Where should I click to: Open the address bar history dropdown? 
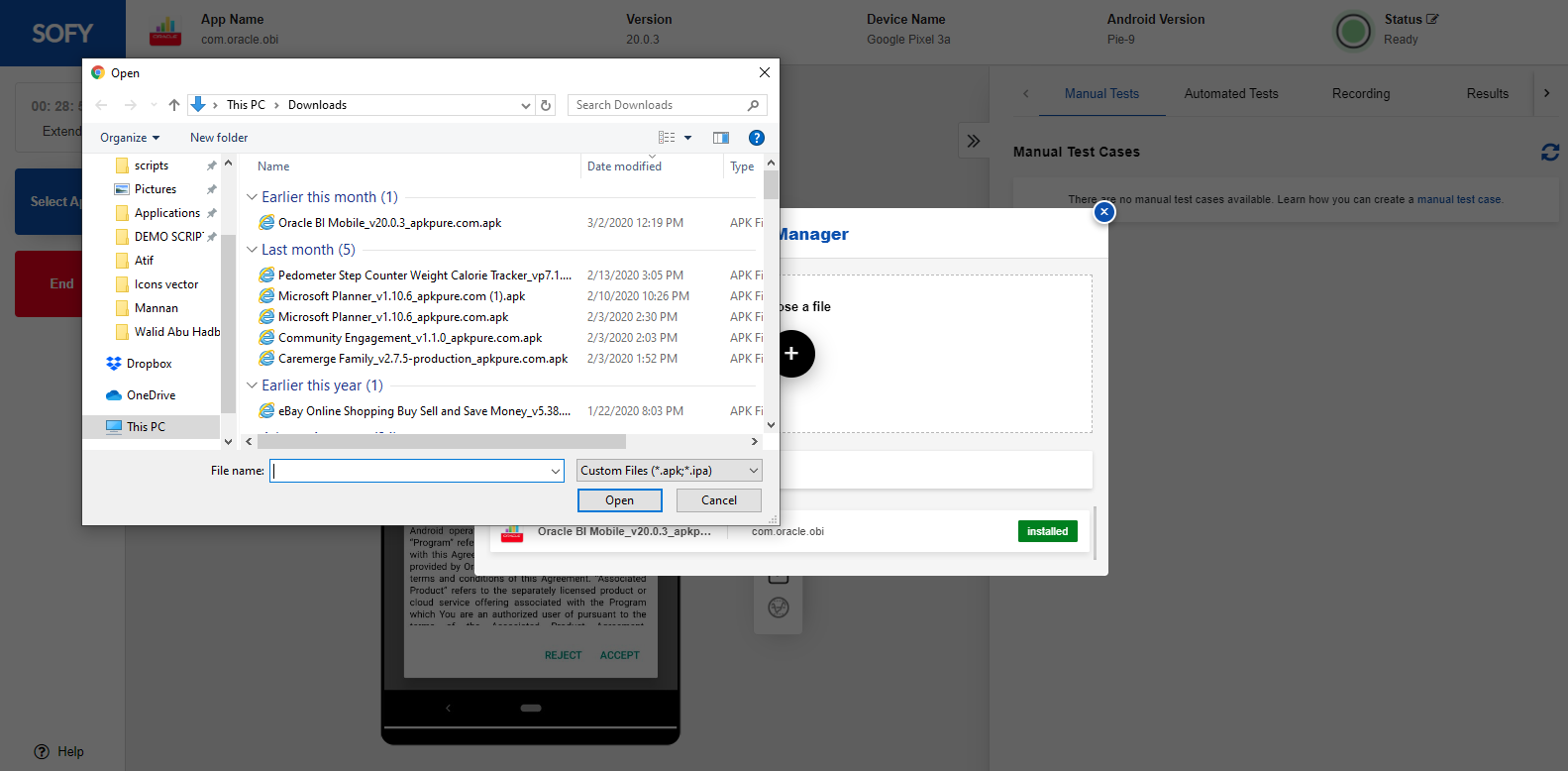[526, 105]
